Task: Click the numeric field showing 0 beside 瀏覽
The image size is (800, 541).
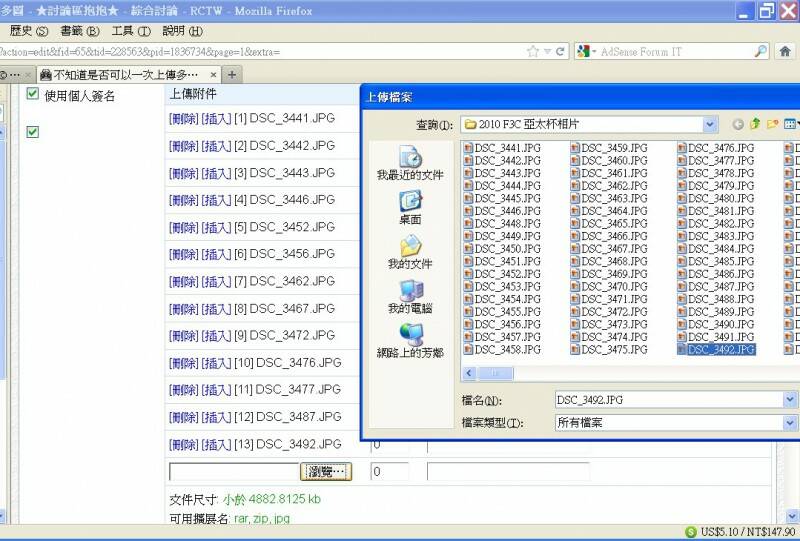Action: (390, 472)
